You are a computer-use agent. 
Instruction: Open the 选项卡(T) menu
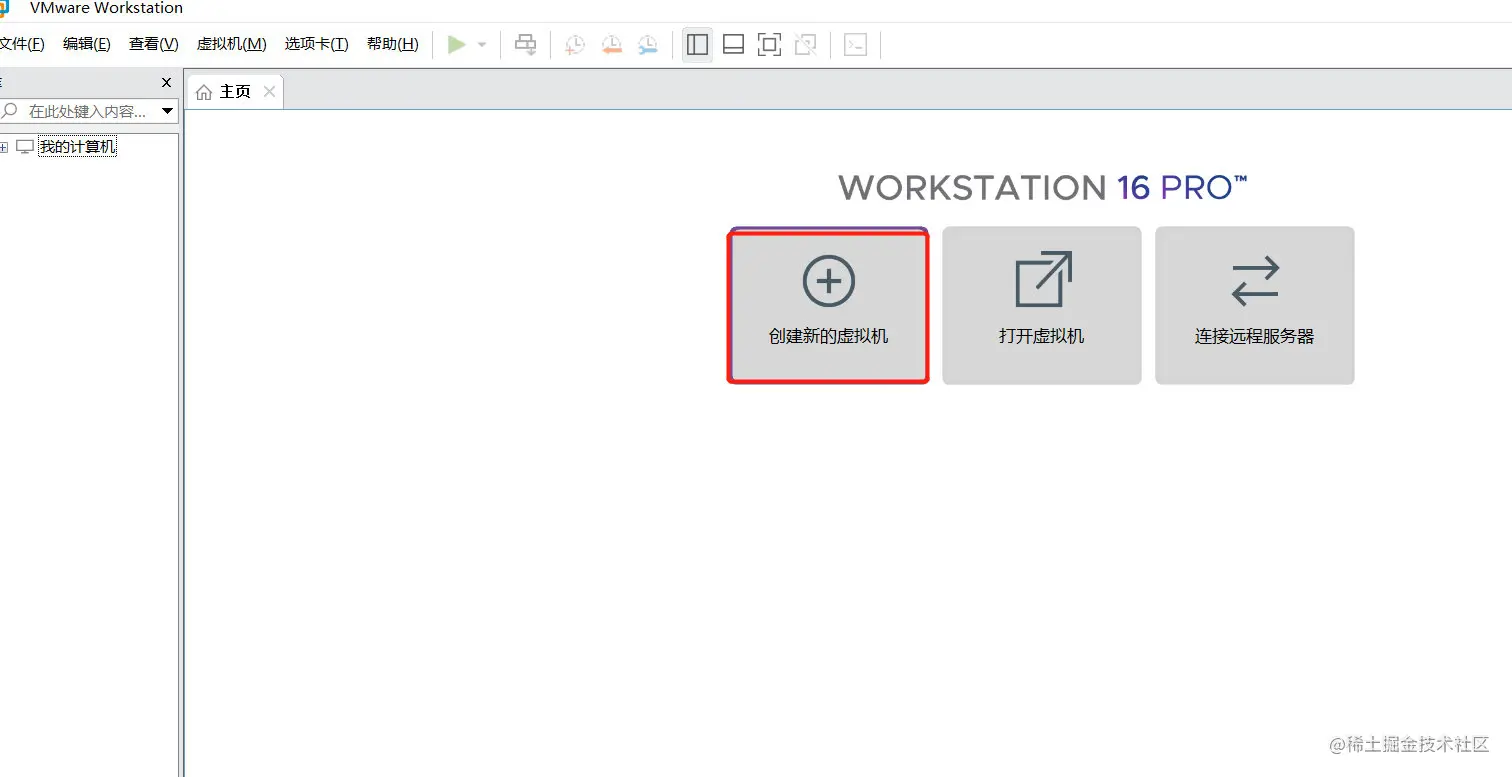(316, 44)
